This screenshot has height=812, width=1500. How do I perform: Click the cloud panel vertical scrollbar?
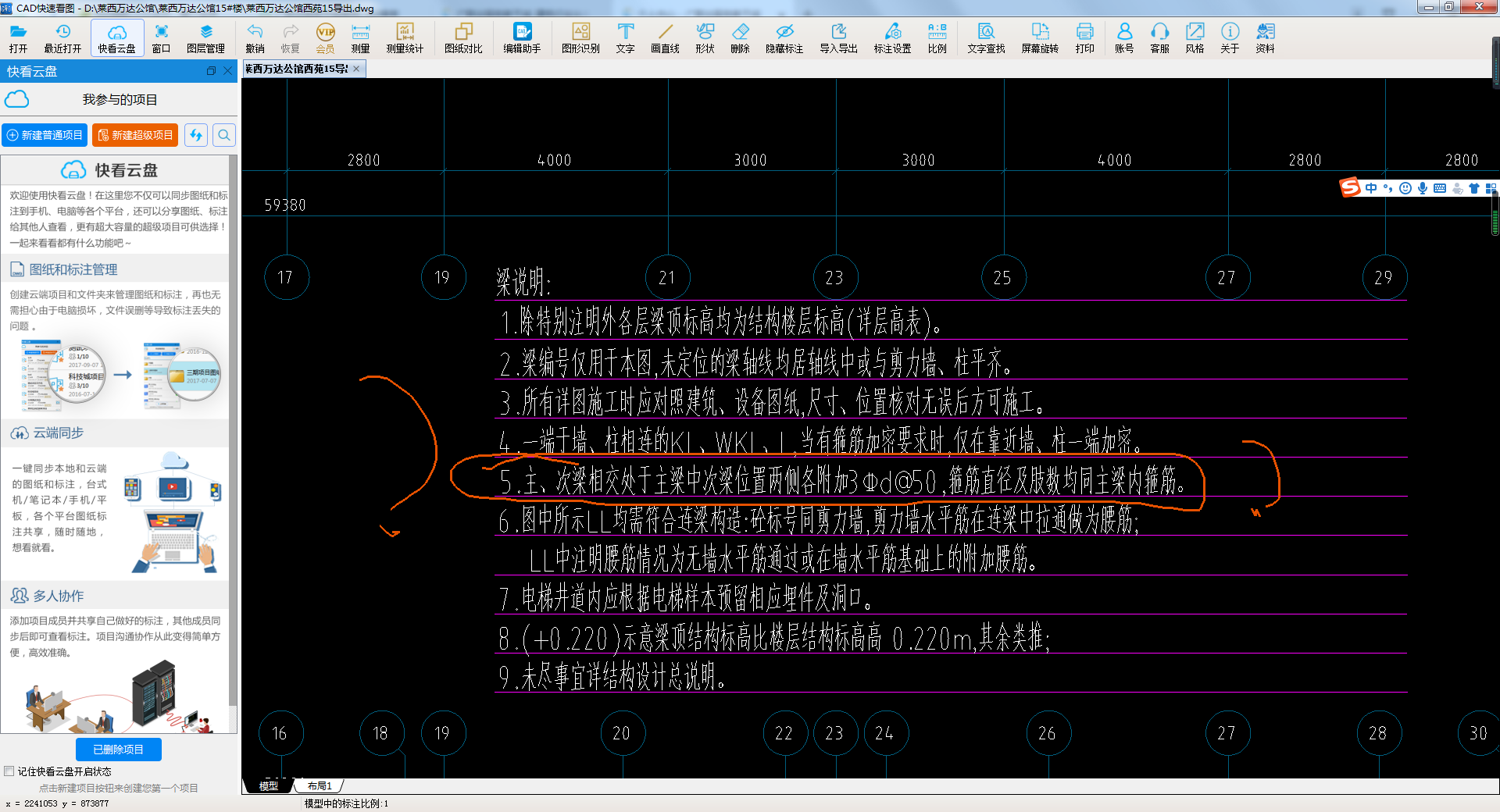233,429
